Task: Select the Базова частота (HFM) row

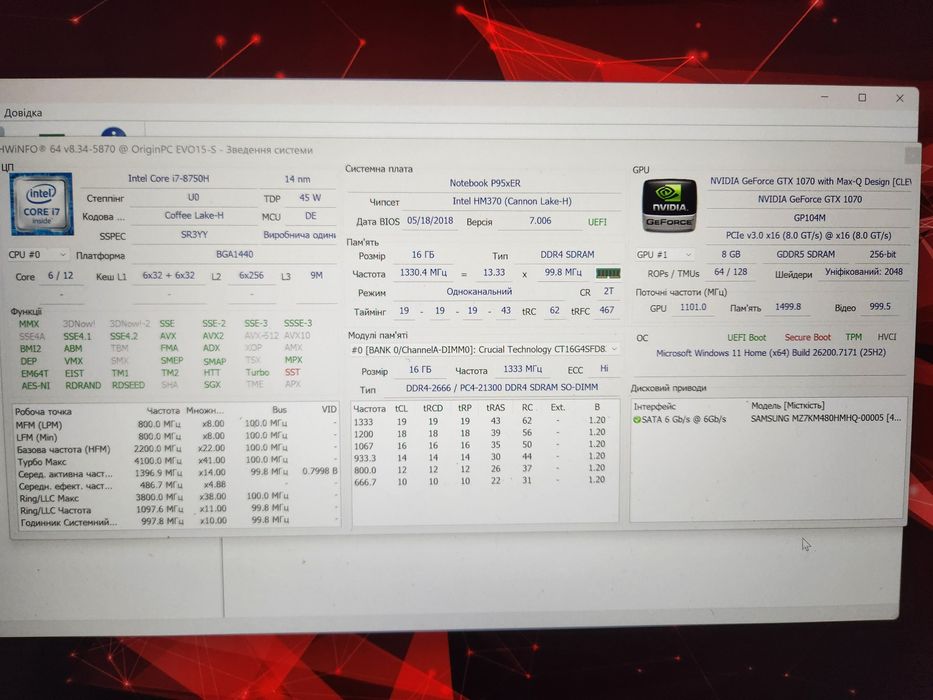Action: 176,449
